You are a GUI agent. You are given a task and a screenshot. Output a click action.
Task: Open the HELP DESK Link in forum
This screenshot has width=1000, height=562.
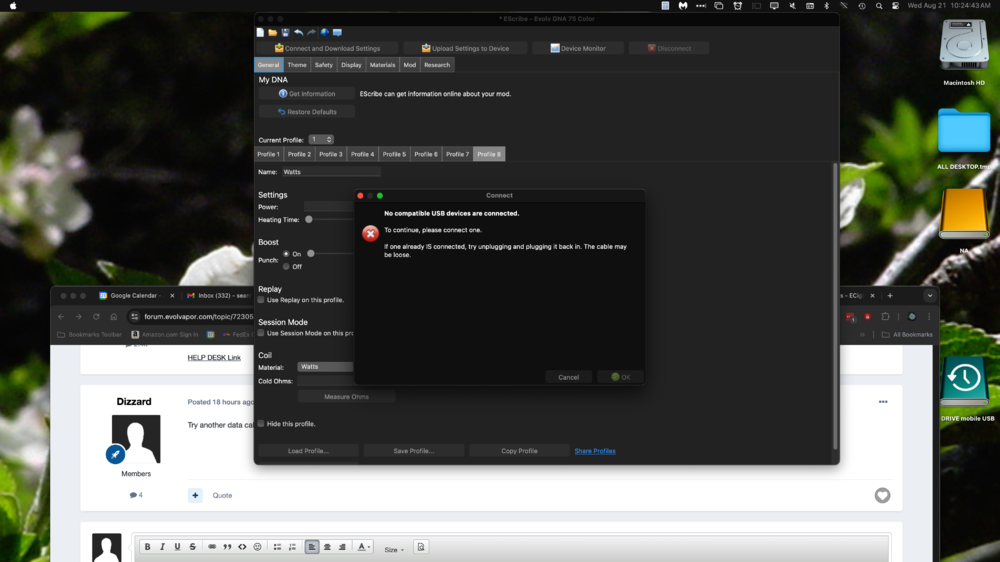(x=214, y=358)
